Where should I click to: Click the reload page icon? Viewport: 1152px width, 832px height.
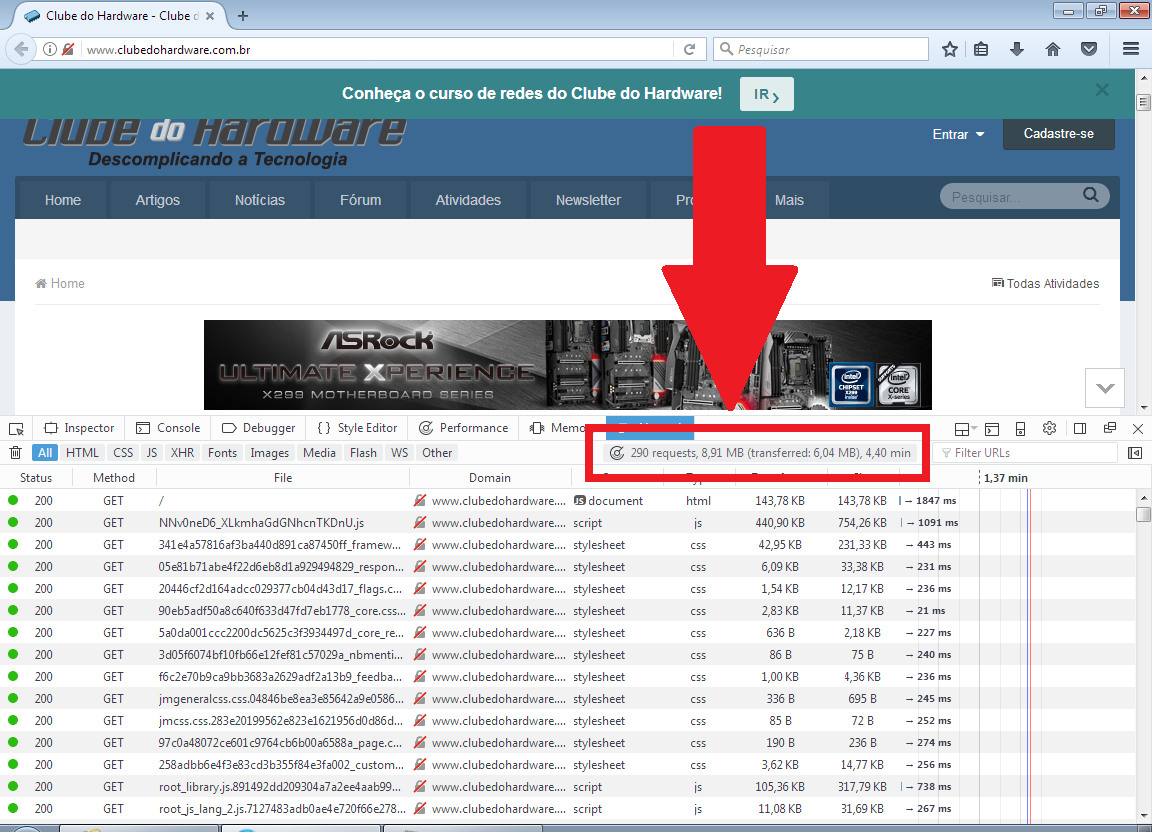[689, 49]
